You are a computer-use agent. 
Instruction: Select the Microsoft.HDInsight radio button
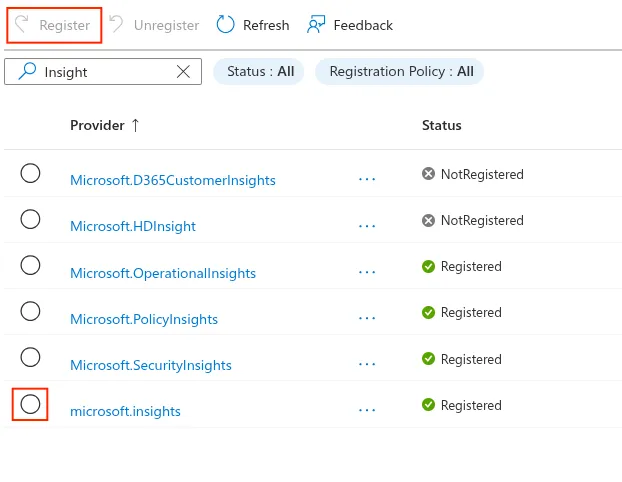tap(30, 219)
